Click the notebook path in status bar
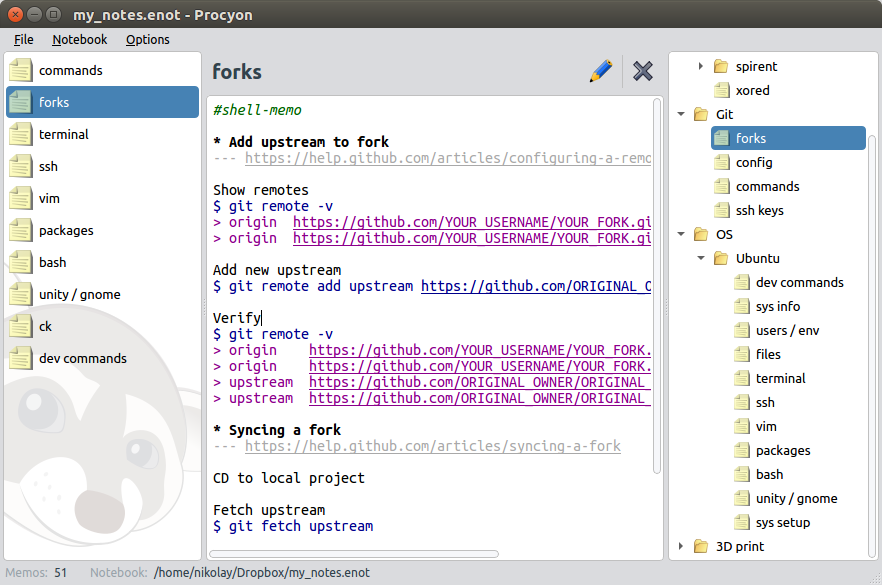 pyautogui.click(x=262, y=573)
